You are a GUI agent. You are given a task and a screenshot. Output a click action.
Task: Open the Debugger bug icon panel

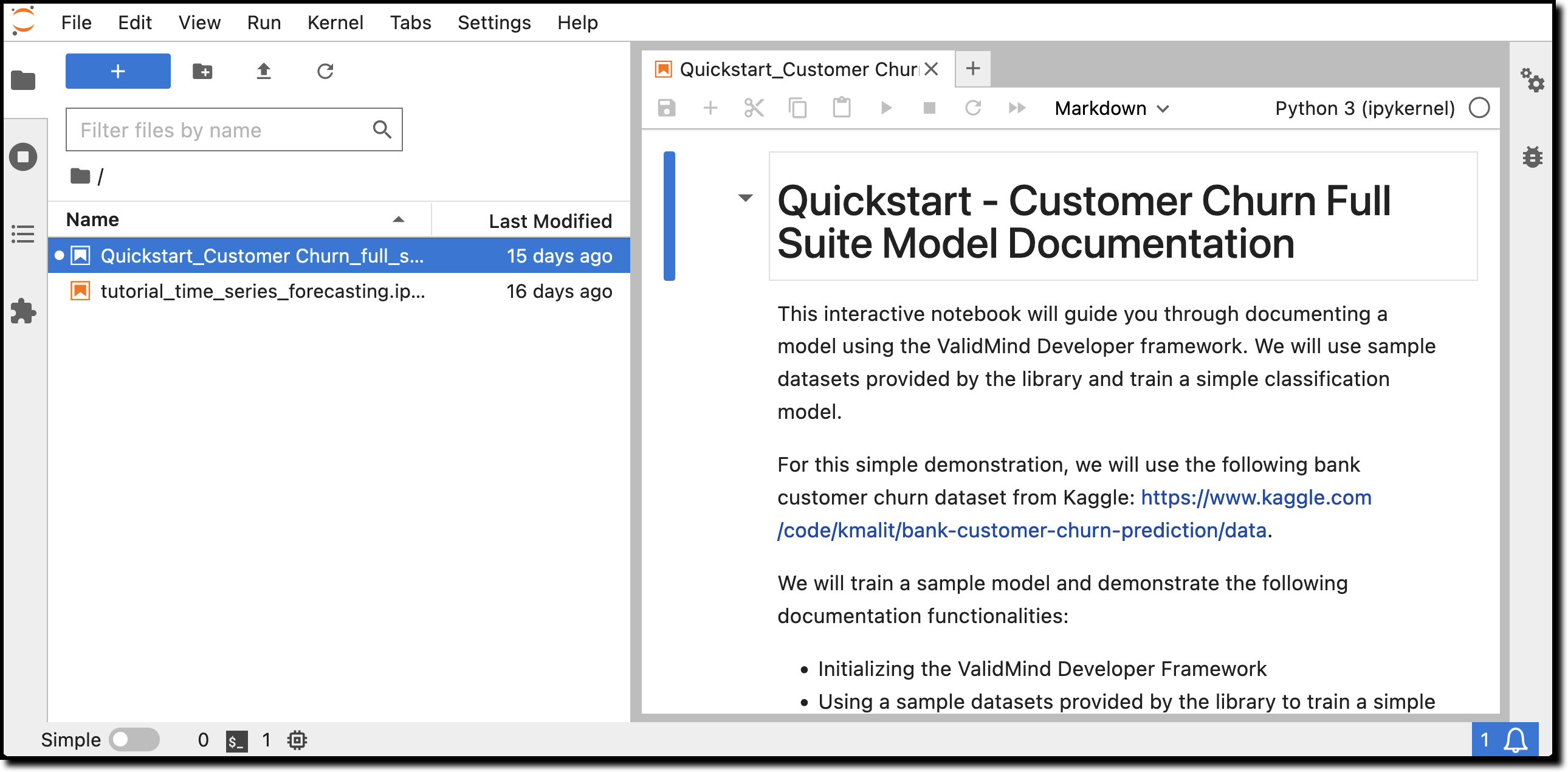pos(1532,157)
